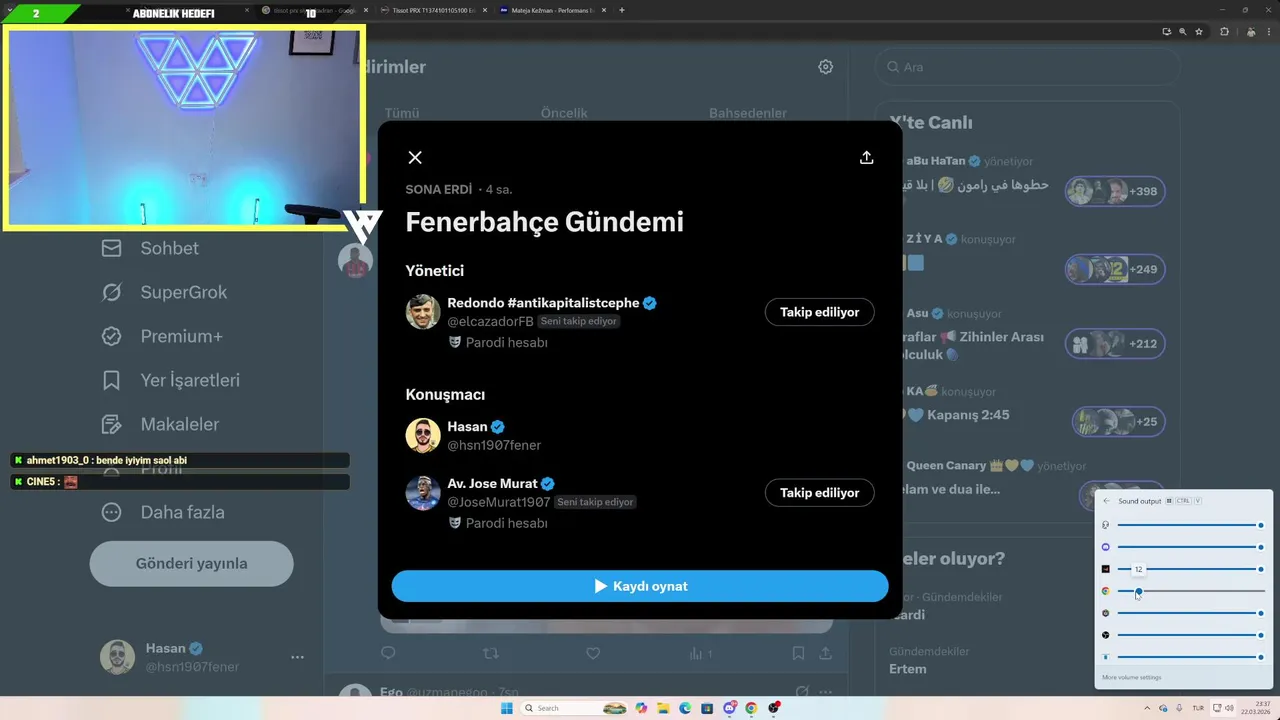Open Copilot from the taskbar
Screen dimensions: 1280x720
[x=642, y=708]
